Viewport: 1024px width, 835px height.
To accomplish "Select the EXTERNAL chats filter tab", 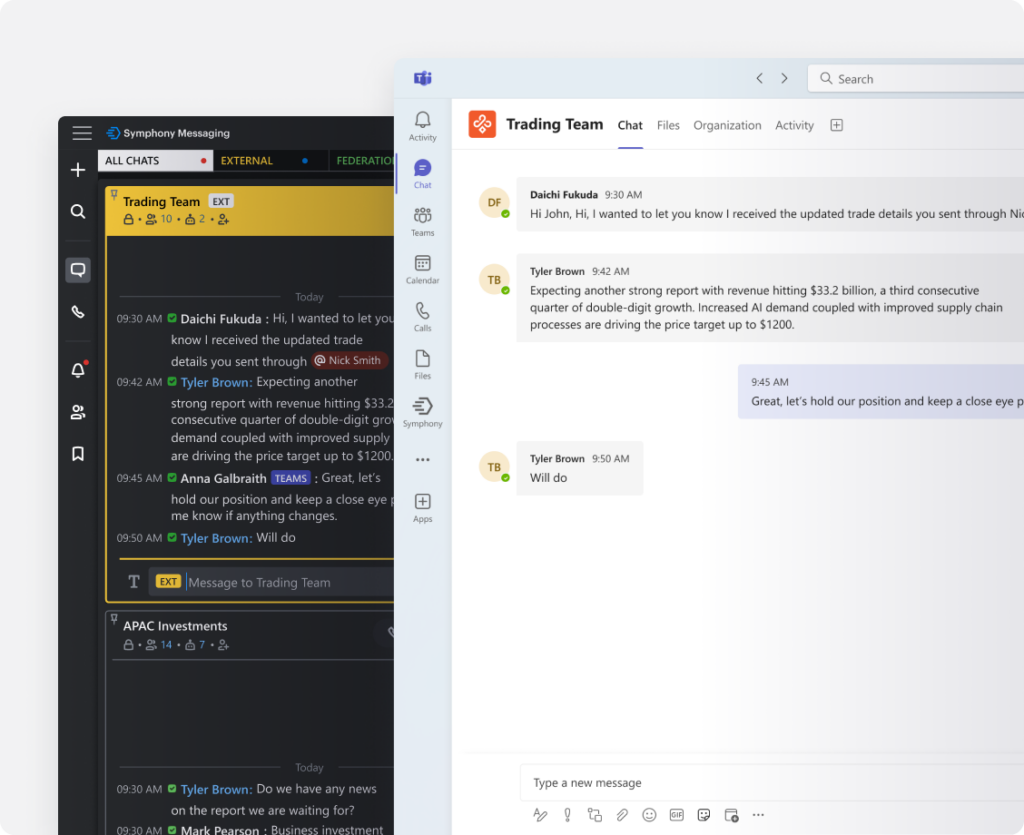I will [247, 160].
